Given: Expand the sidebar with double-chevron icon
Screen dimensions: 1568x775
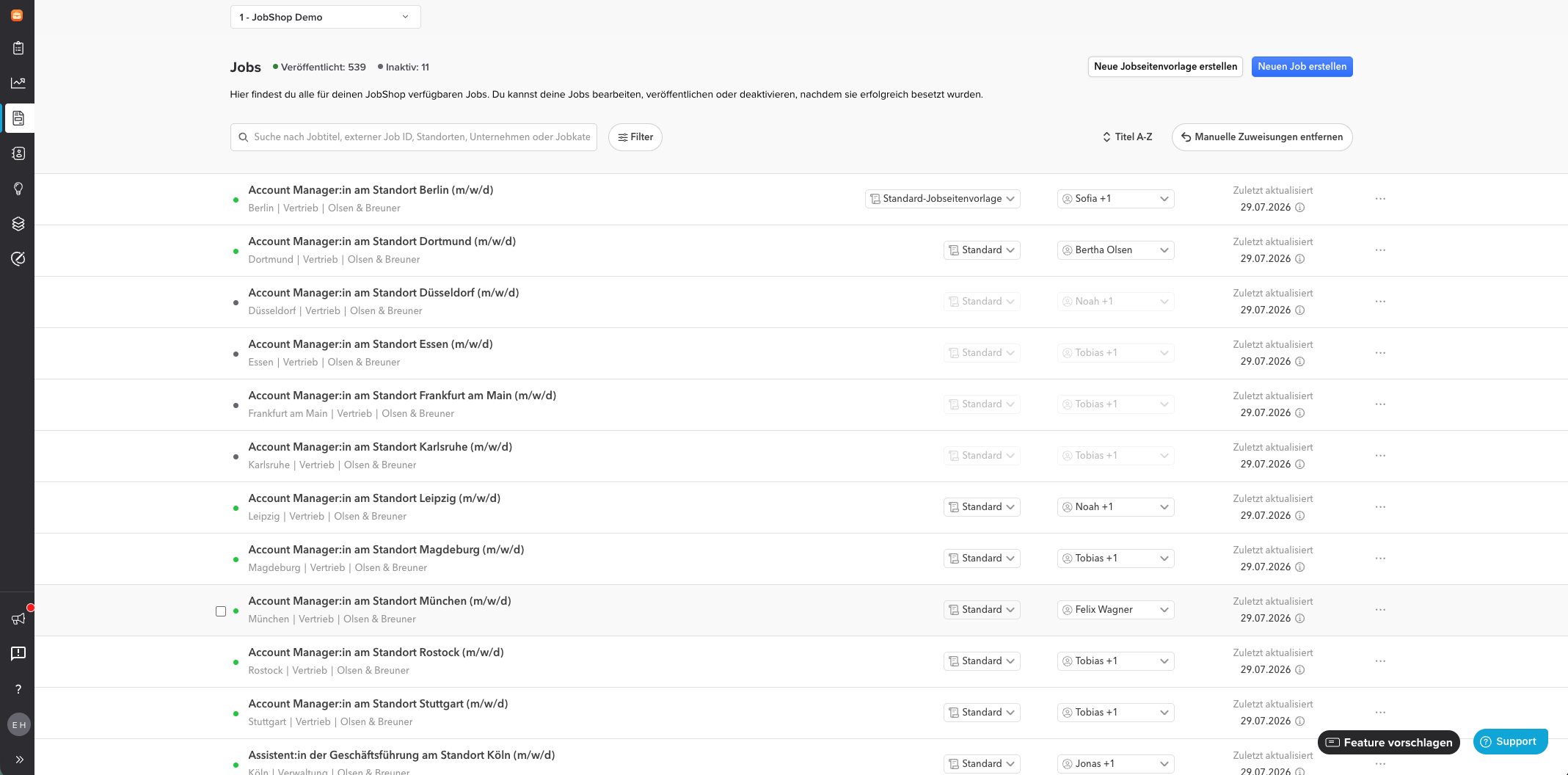Looking at the screenshot, I should (x=19, y=760).
